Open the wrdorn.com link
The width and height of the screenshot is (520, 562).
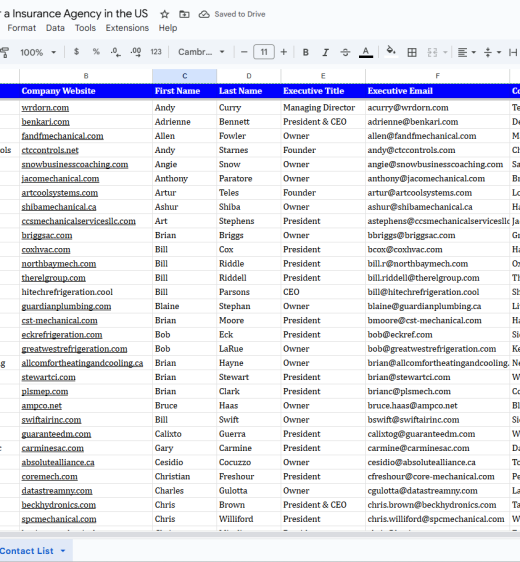point(45,108)
